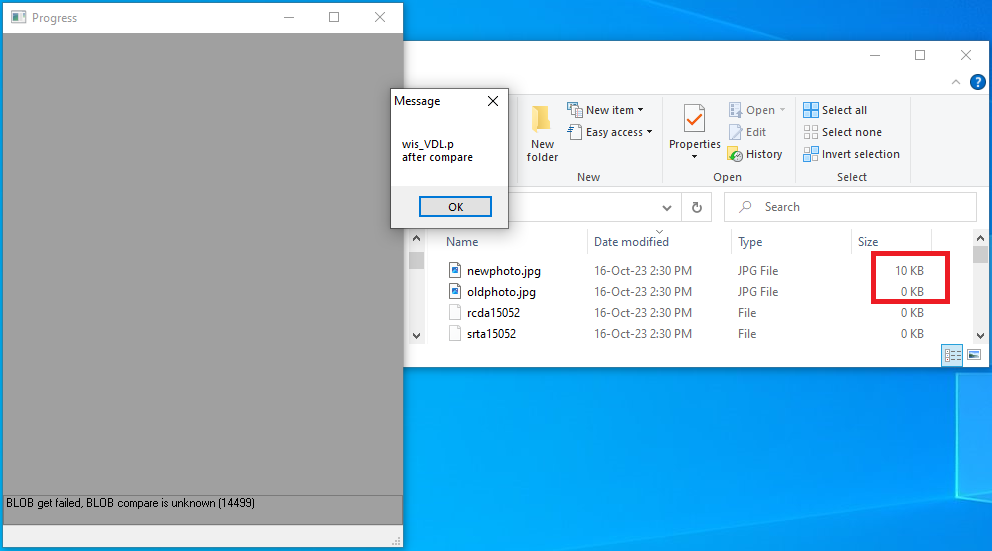The height and width of the screenshot is (551, 992).
Task: Click the refresh button beside address bar
Action: pyautogui.click(x=697, y=207)
